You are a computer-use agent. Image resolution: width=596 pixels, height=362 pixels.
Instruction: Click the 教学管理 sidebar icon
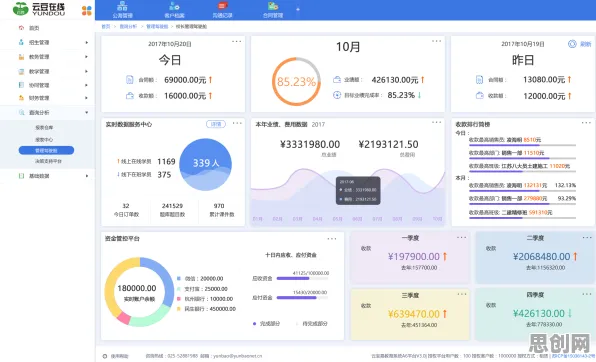(21, 71)
